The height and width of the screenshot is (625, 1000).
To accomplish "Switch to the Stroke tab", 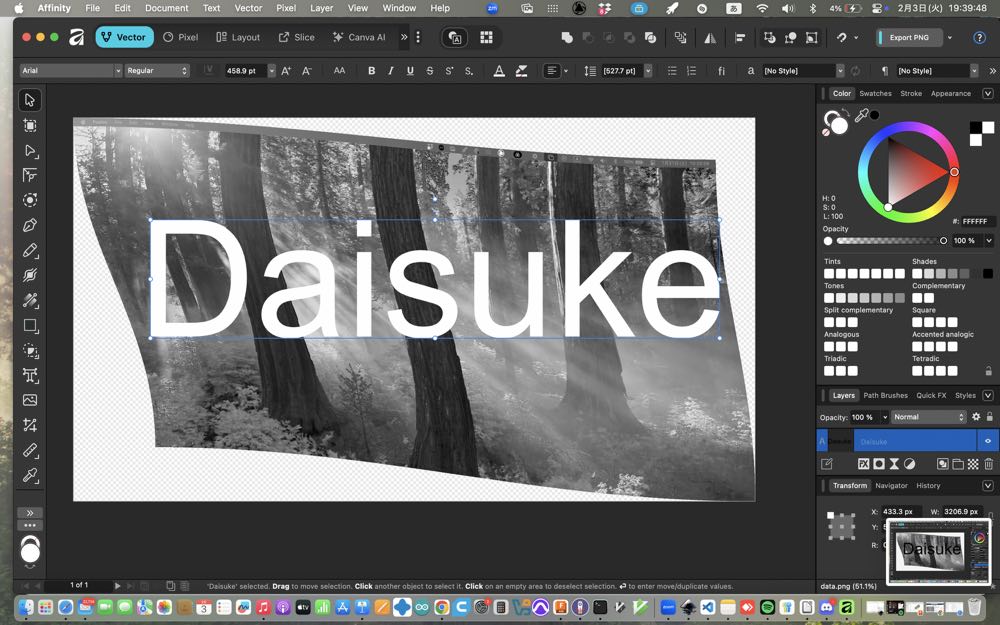I will 911,93.
